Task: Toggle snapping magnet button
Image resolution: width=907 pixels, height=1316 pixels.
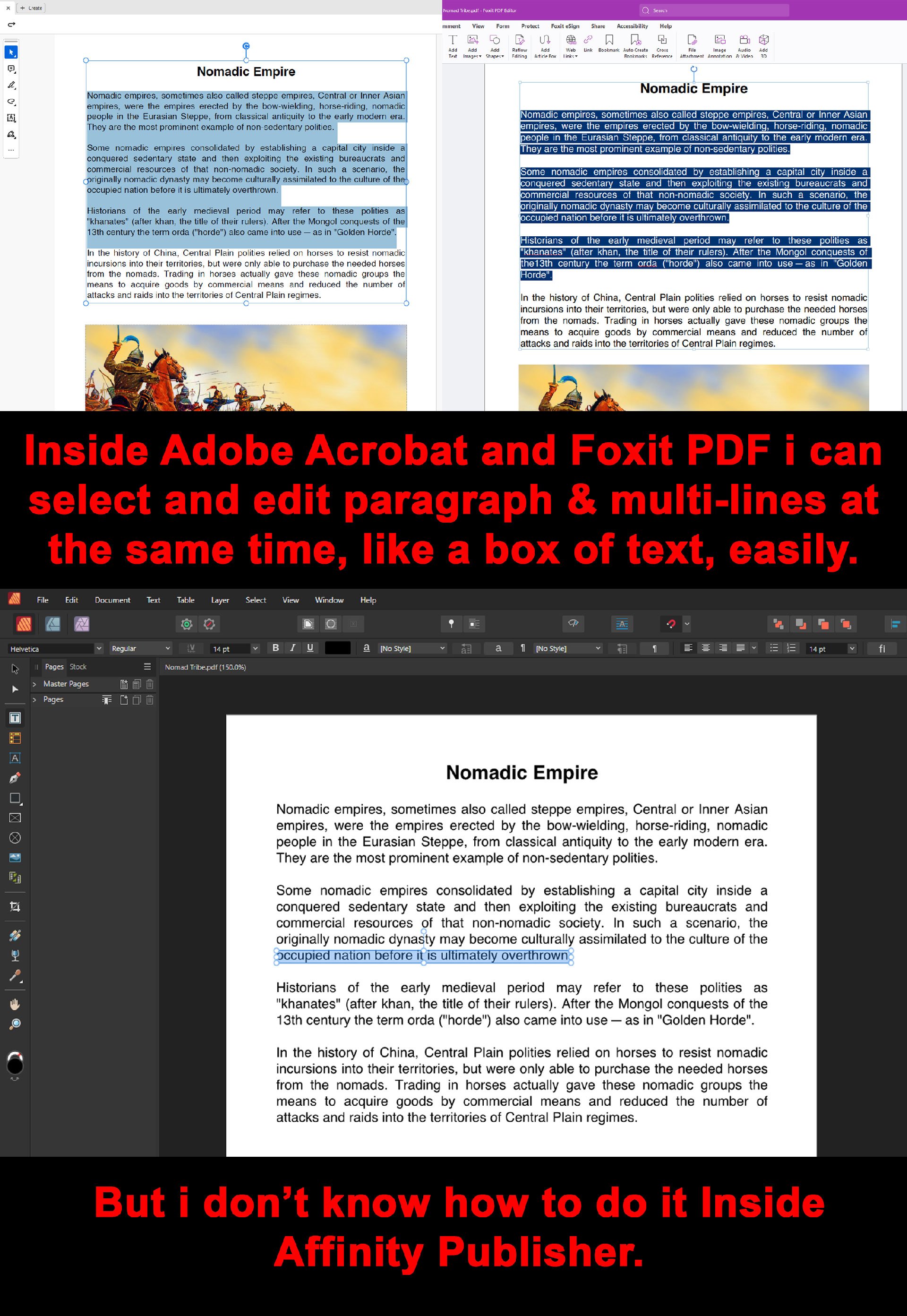Action: [671, 624]
